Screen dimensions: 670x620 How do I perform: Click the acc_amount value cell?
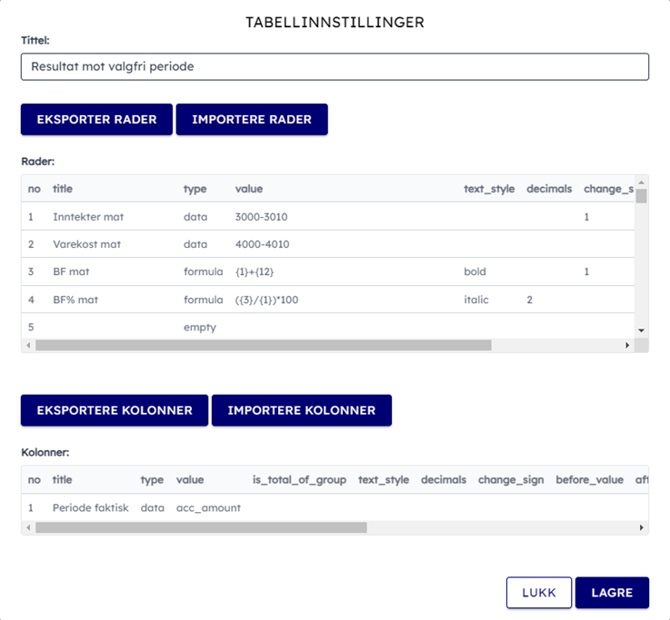tap(208, 508)
